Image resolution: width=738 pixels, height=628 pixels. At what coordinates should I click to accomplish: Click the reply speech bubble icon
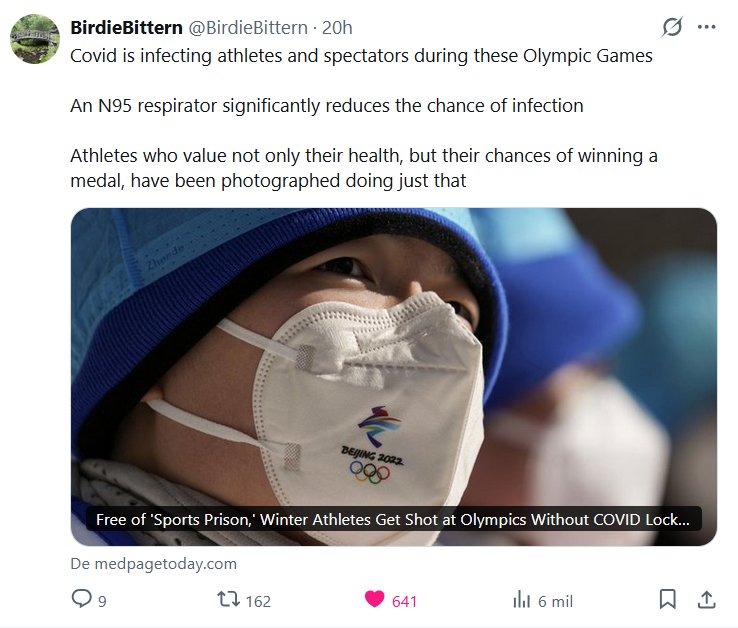click(82, 599)
